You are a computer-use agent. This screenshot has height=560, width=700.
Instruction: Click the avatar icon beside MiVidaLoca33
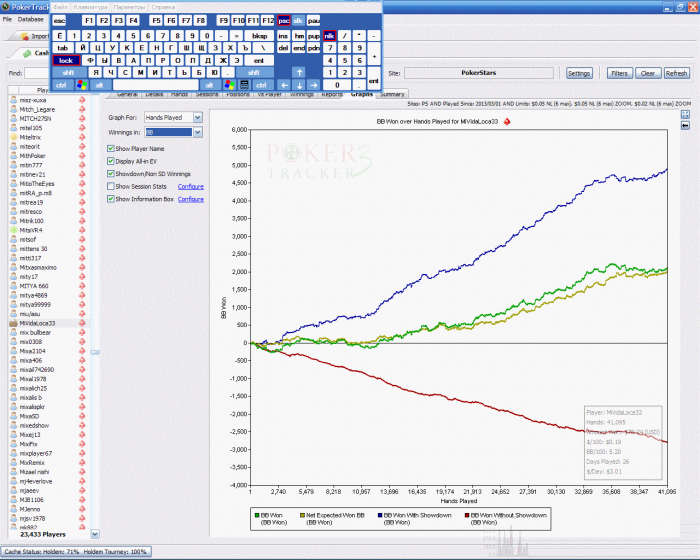pyautogui.click(x=14, y=323)
